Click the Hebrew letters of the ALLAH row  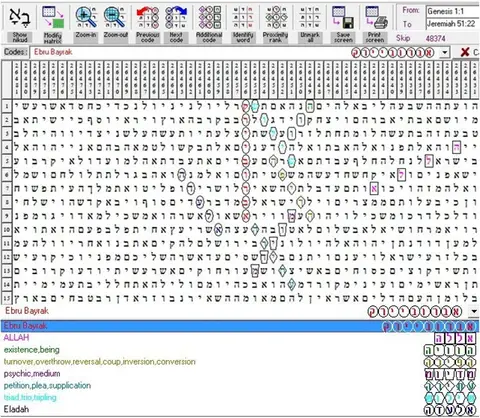[455, 338]
